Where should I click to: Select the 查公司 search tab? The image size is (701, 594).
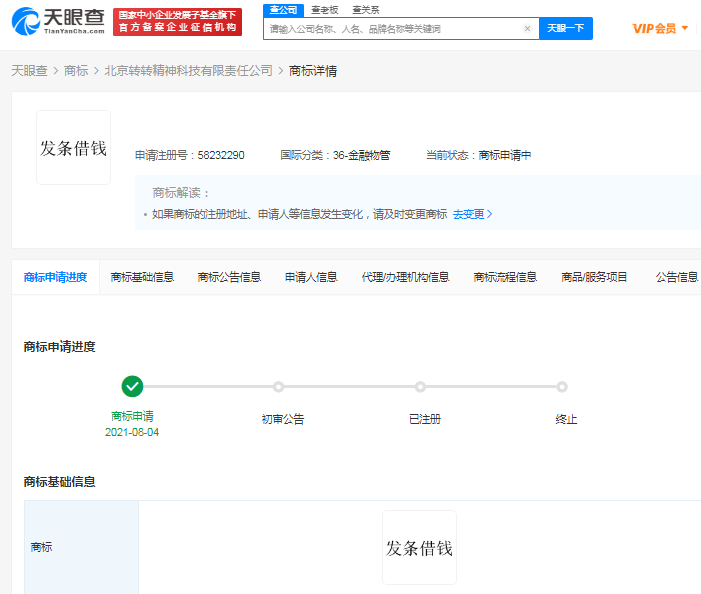283,10
